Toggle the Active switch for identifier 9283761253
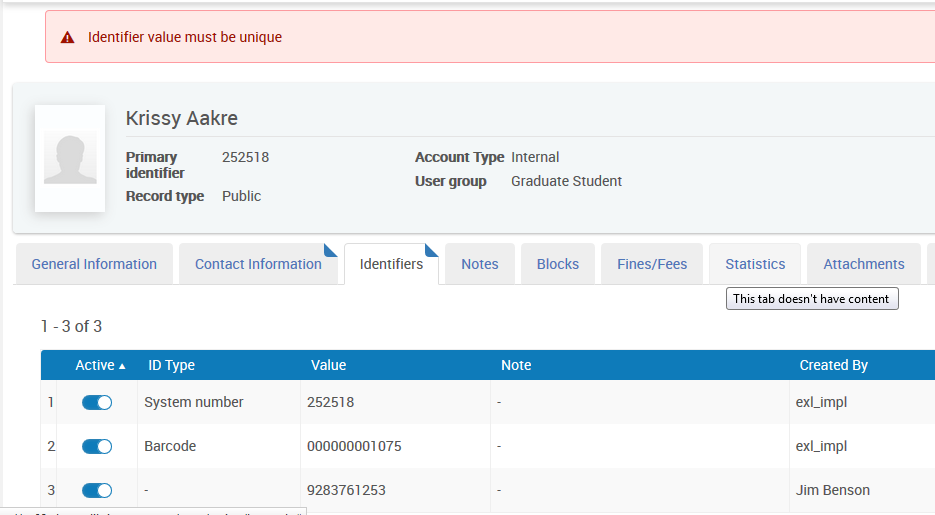Image resolution: width=935 pixels, height=515 pixels. point(97,490)
